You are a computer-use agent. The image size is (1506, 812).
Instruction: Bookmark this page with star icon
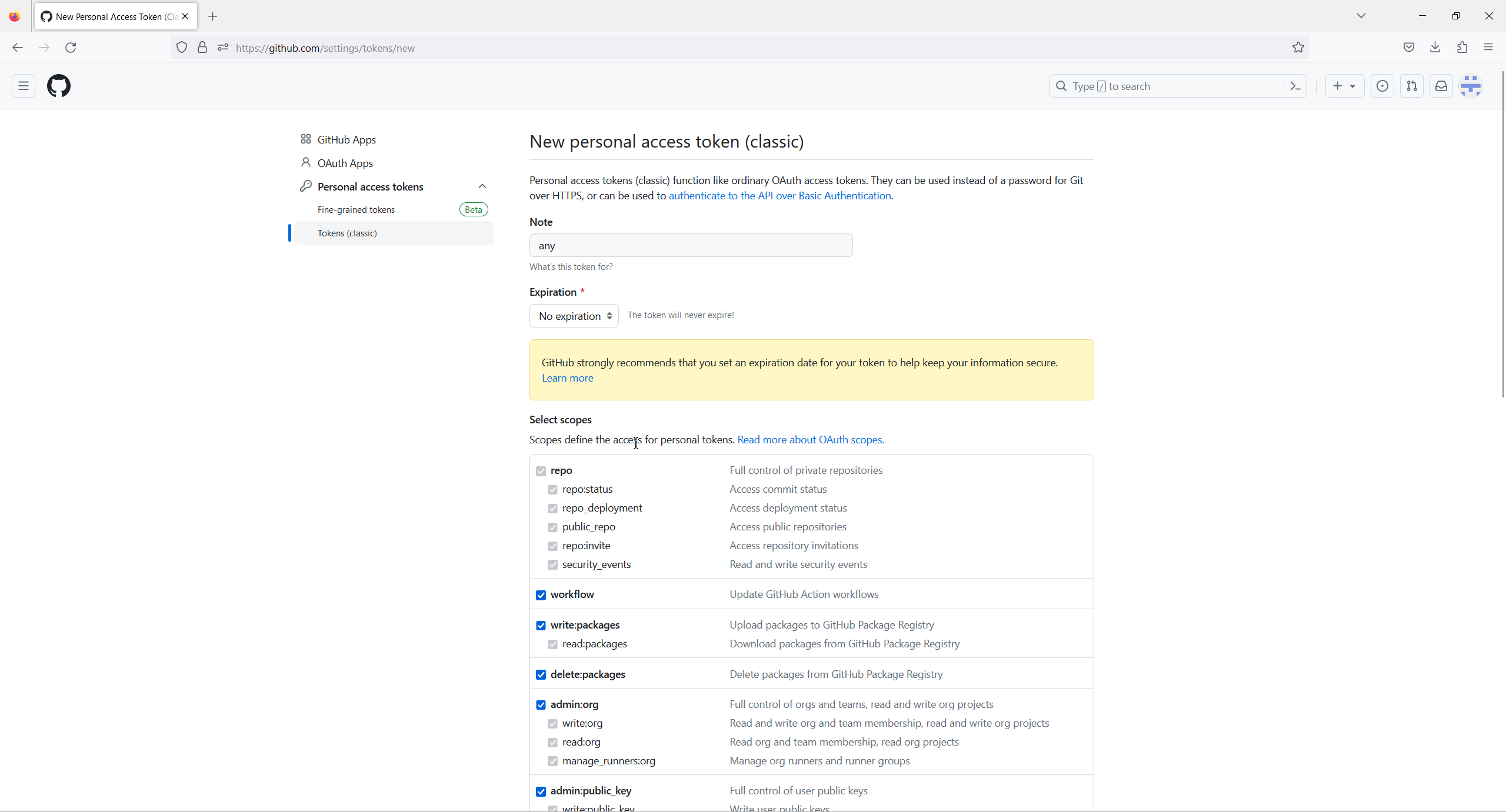pos(1298,48)
